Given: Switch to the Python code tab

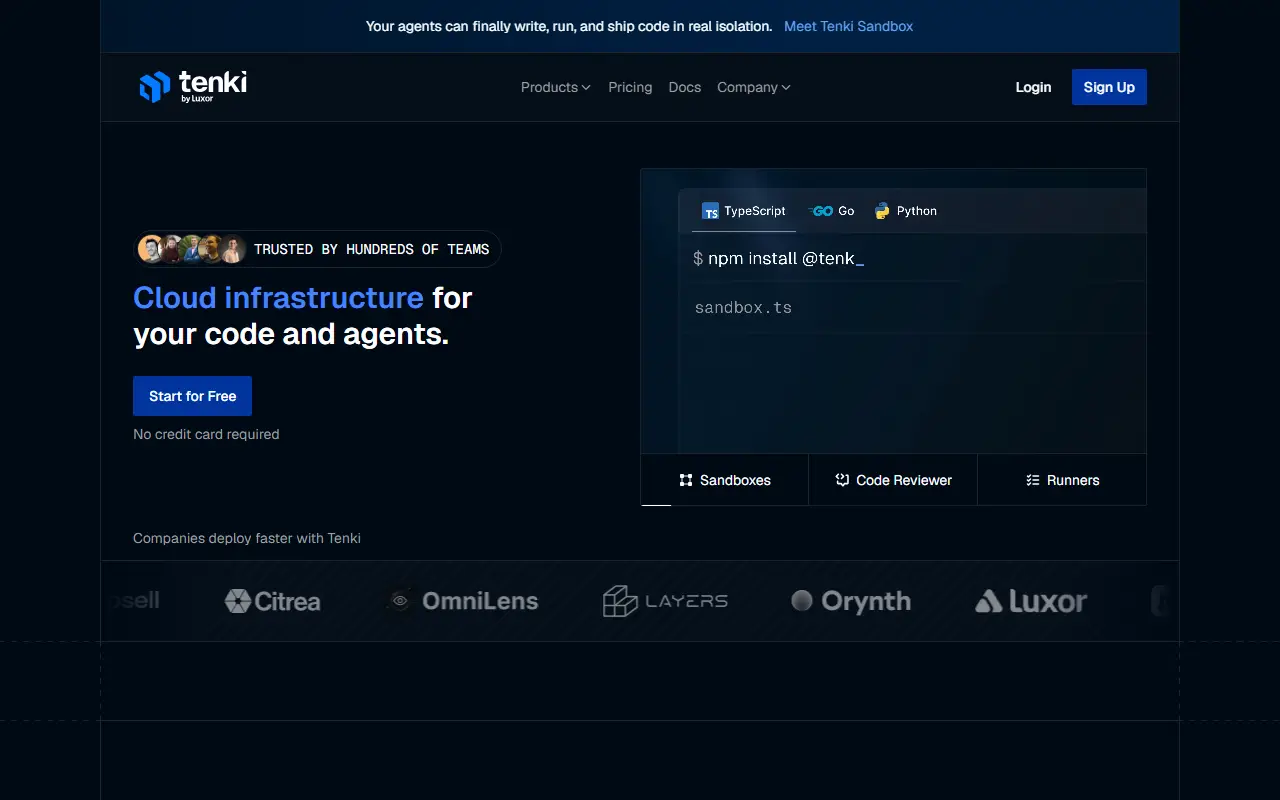Looking at the screenshot, I should (x=906, y=211).
